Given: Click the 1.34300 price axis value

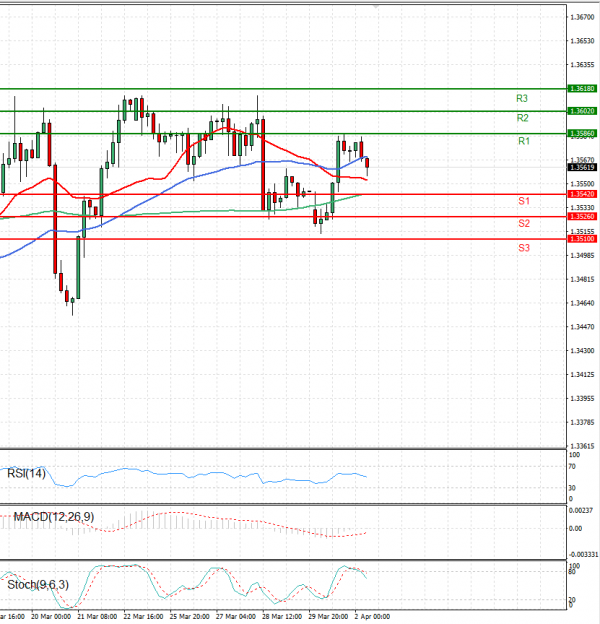Looking at the screenshot, I should (582, 351).
